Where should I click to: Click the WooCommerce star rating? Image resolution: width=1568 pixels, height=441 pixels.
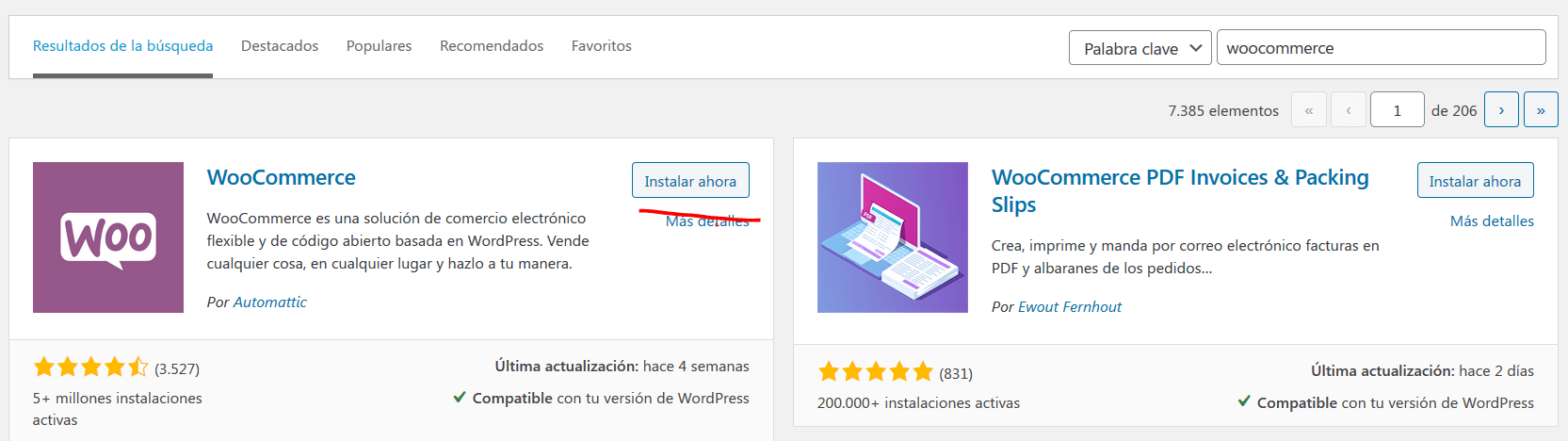(x=90, y=367)
